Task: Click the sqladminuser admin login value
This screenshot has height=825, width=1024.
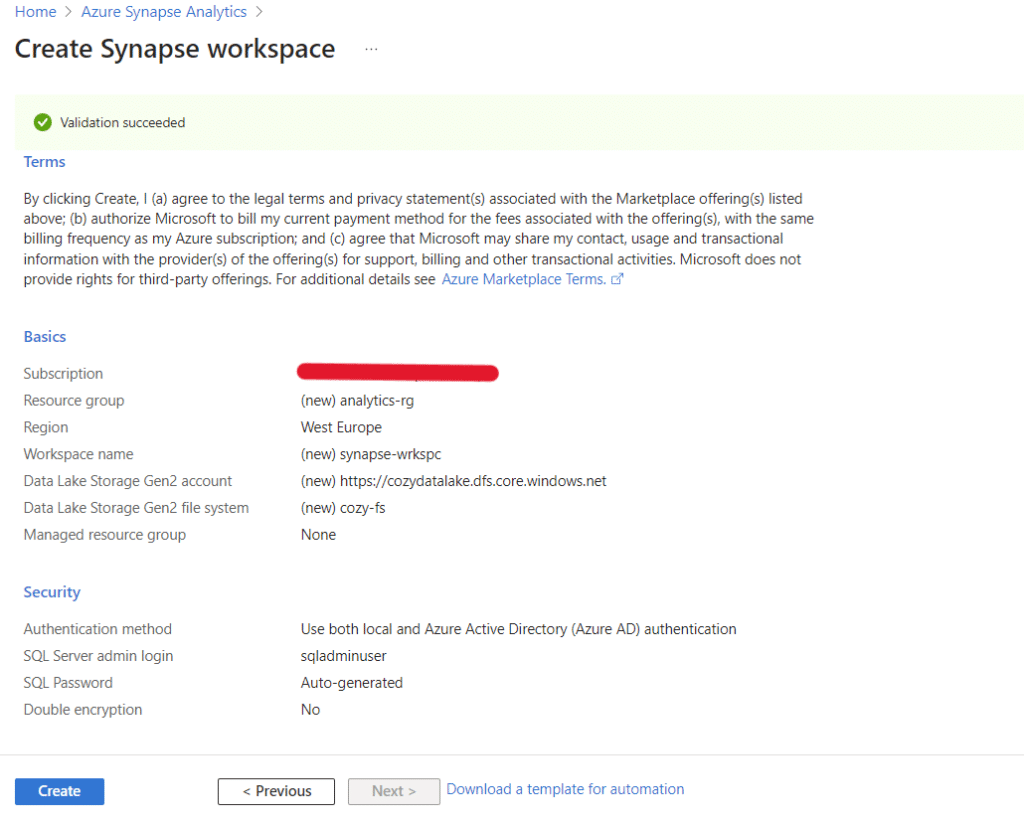Action: [x=343, y=656]
